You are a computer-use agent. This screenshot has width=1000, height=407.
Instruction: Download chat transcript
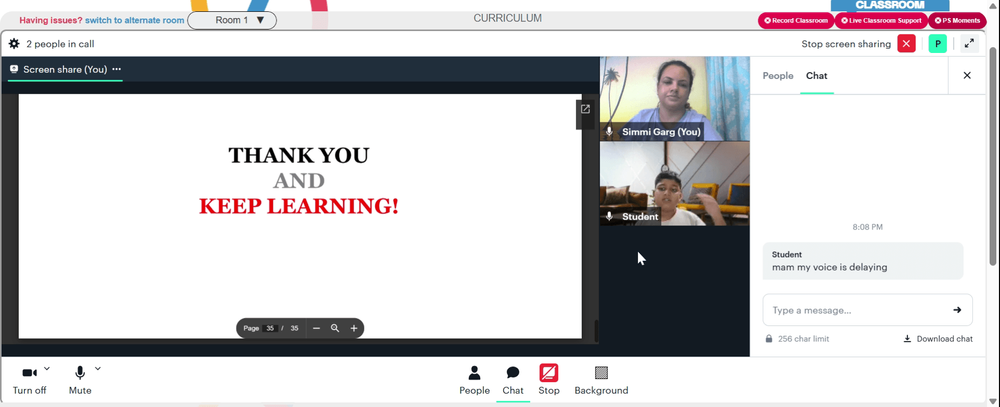click(x=938, y=339)
